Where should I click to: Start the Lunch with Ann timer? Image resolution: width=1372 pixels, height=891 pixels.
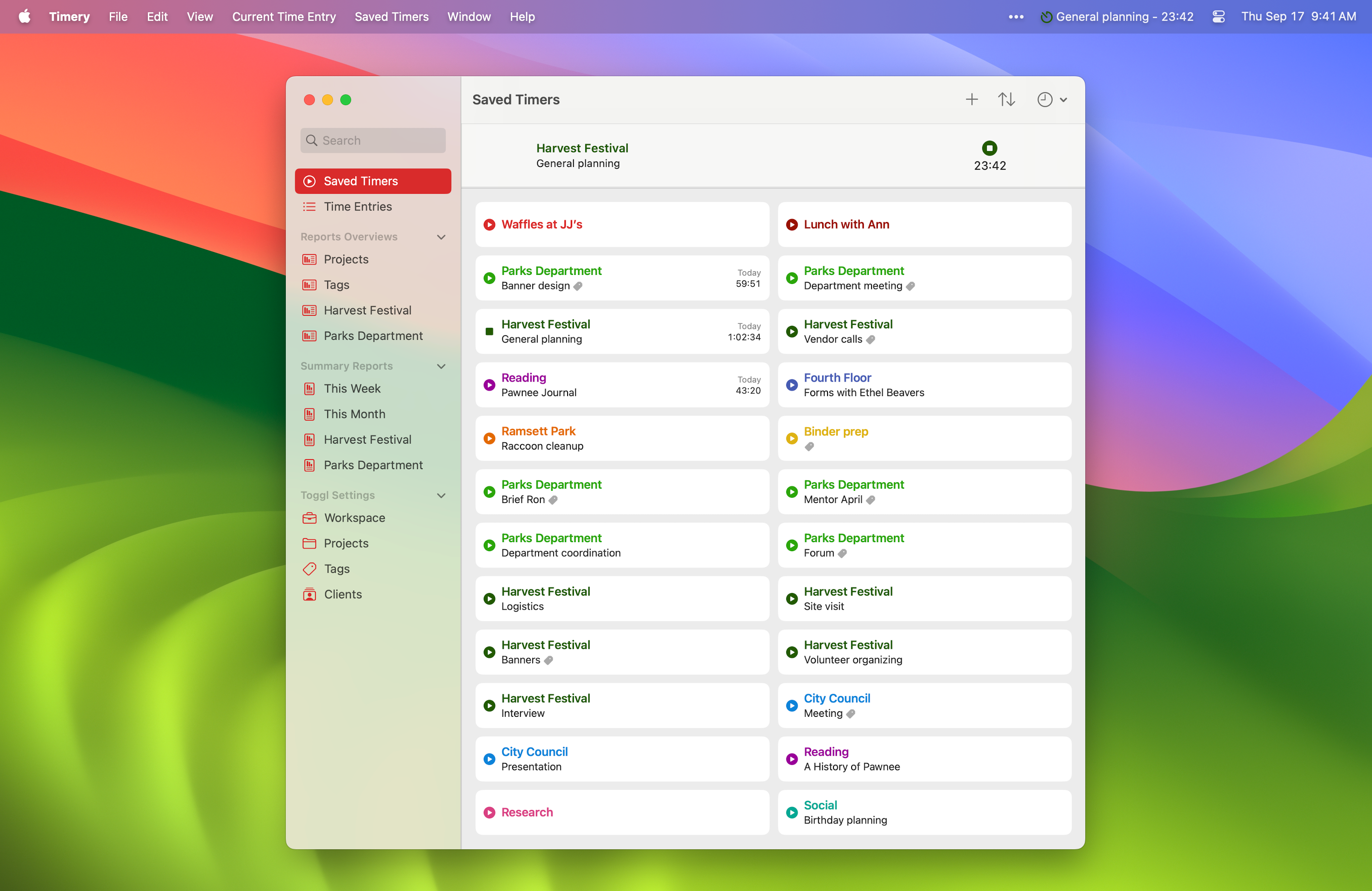point(792,225)
